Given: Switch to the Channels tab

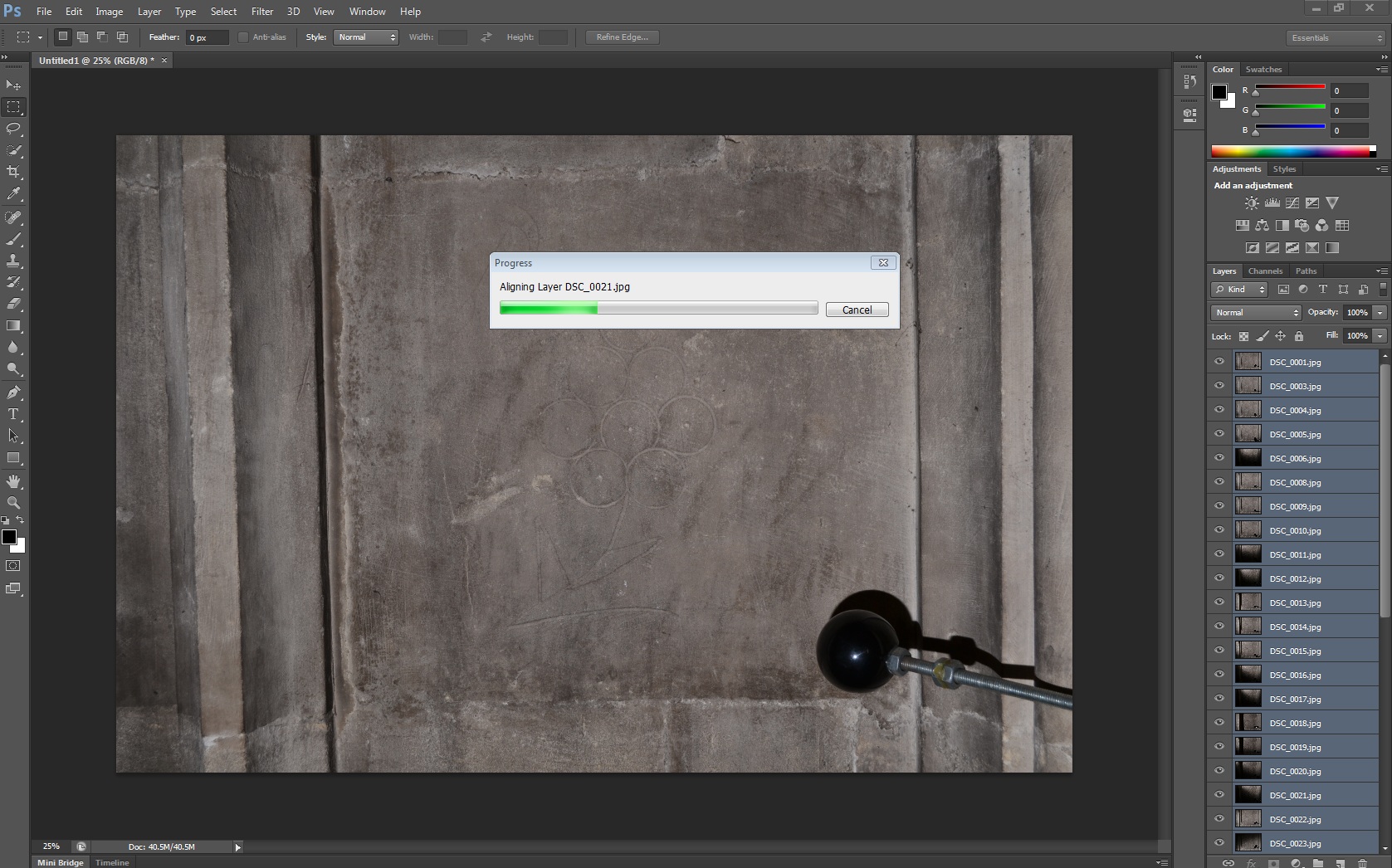Looking at the screenshot, I should point(1265,271).
